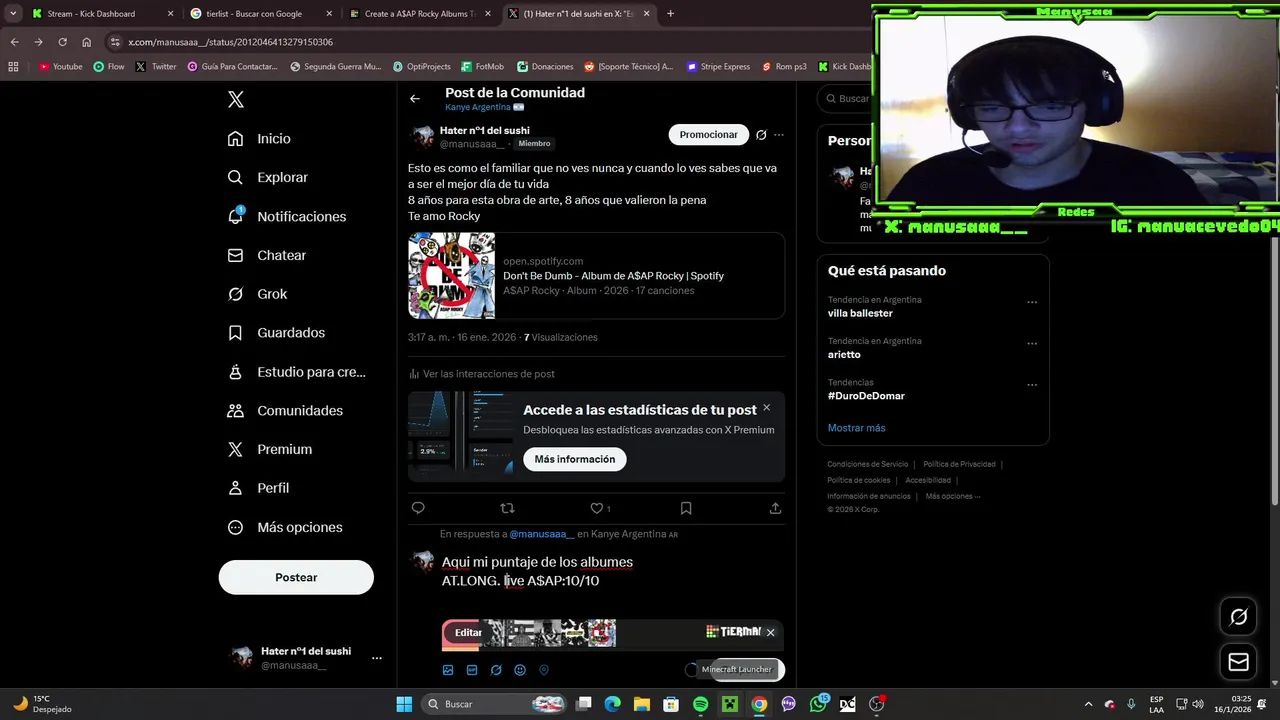
Task: Open Perfil in the sidebar
Action: tap(258, 488)
